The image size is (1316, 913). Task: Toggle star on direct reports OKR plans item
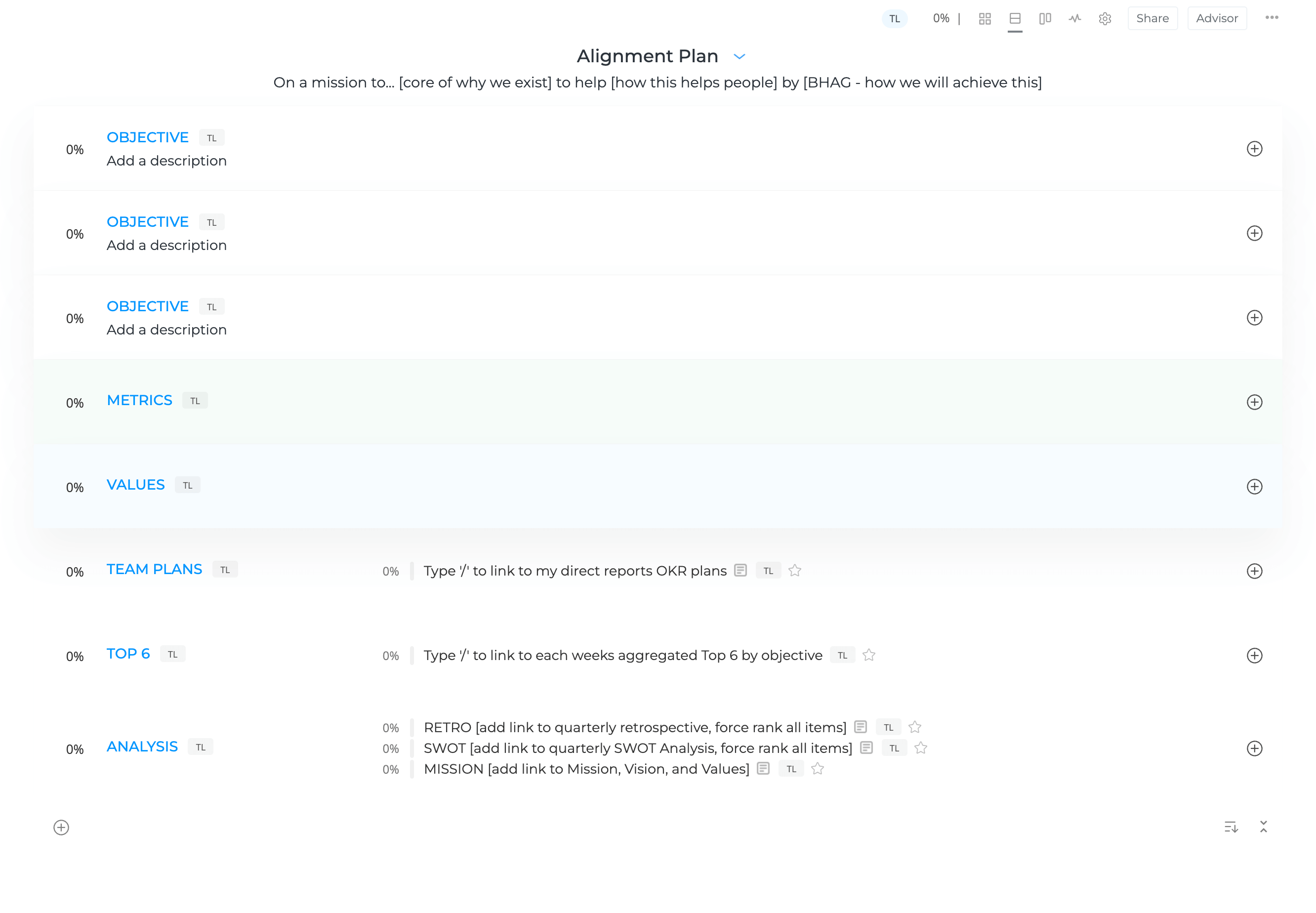tap(794, 571)
